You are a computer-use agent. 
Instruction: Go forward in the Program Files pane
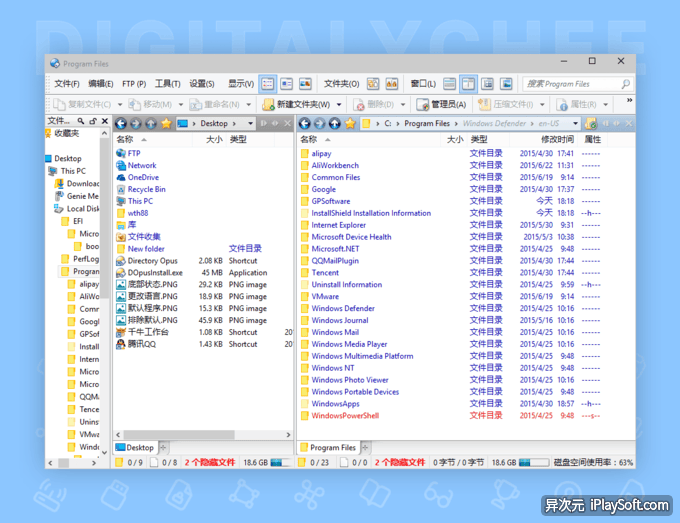coord(320,124)
